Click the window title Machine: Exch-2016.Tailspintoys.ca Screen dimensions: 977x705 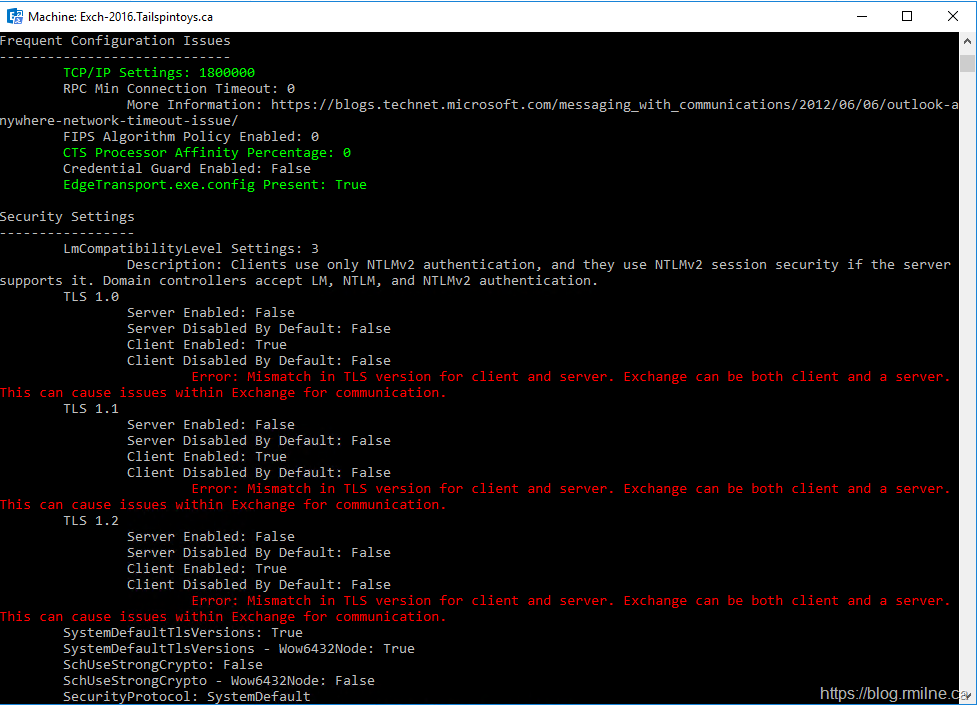pyautogui.click(x=120, y=17)
